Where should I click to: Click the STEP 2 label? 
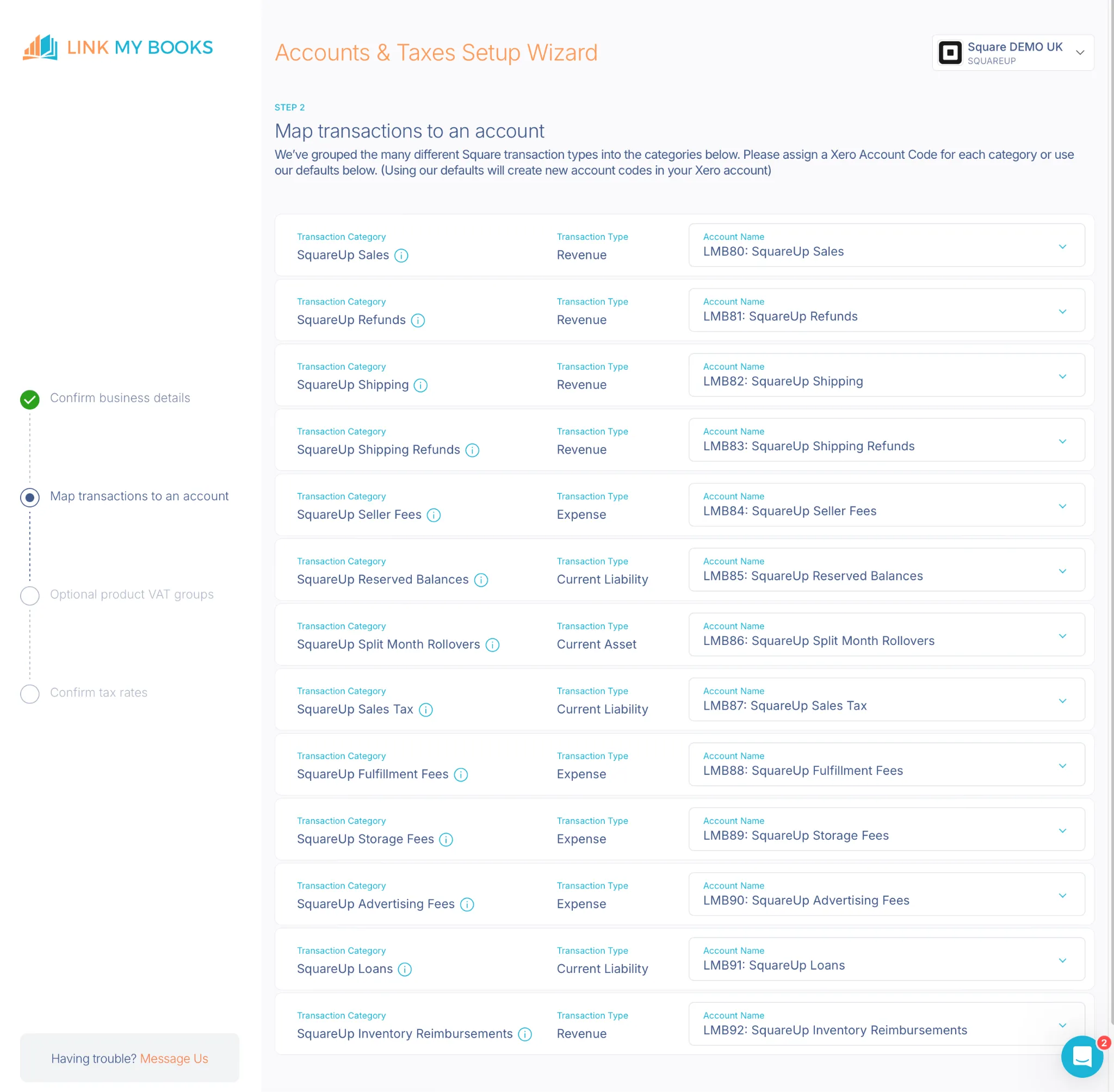[290, 107]
